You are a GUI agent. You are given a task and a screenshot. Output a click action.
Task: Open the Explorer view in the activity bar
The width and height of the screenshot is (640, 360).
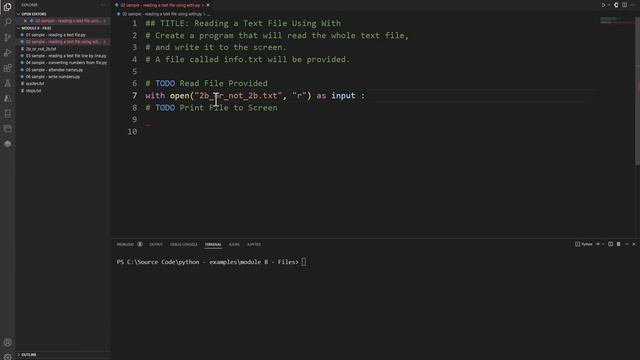(7, 7)
